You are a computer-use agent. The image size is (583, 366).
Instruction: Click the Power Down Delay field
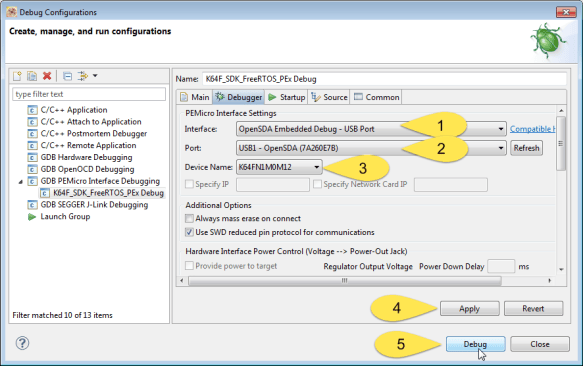click(501, 266)
